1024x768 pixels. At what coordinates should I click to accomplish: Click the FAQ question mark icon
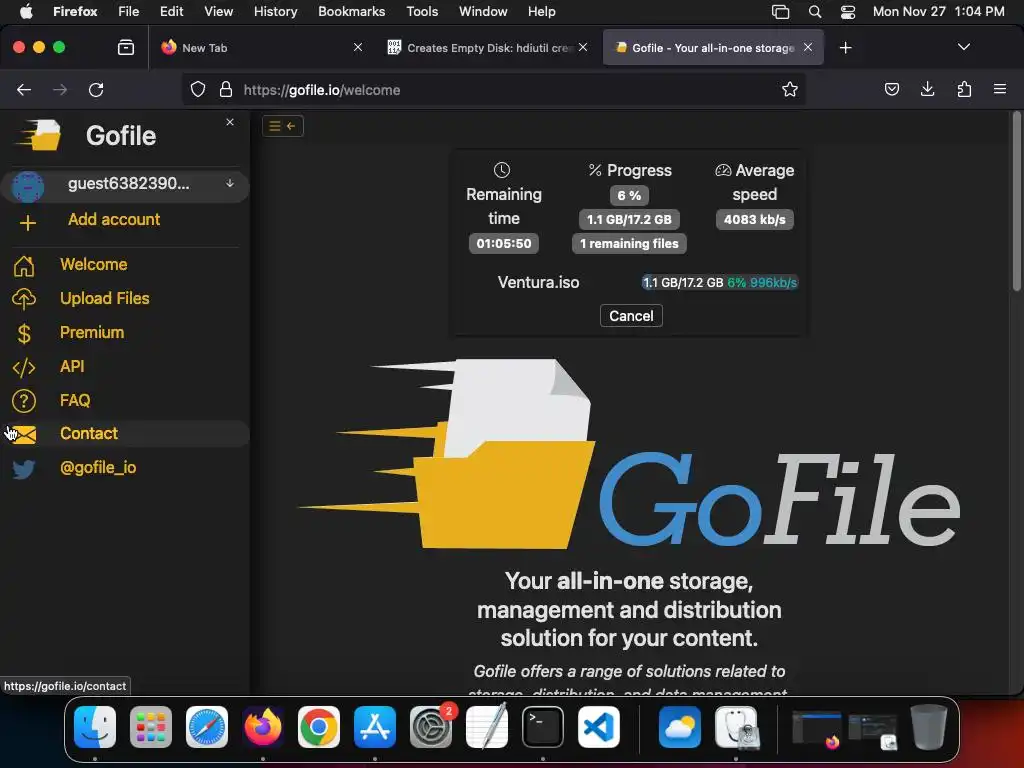coord(24,401)
